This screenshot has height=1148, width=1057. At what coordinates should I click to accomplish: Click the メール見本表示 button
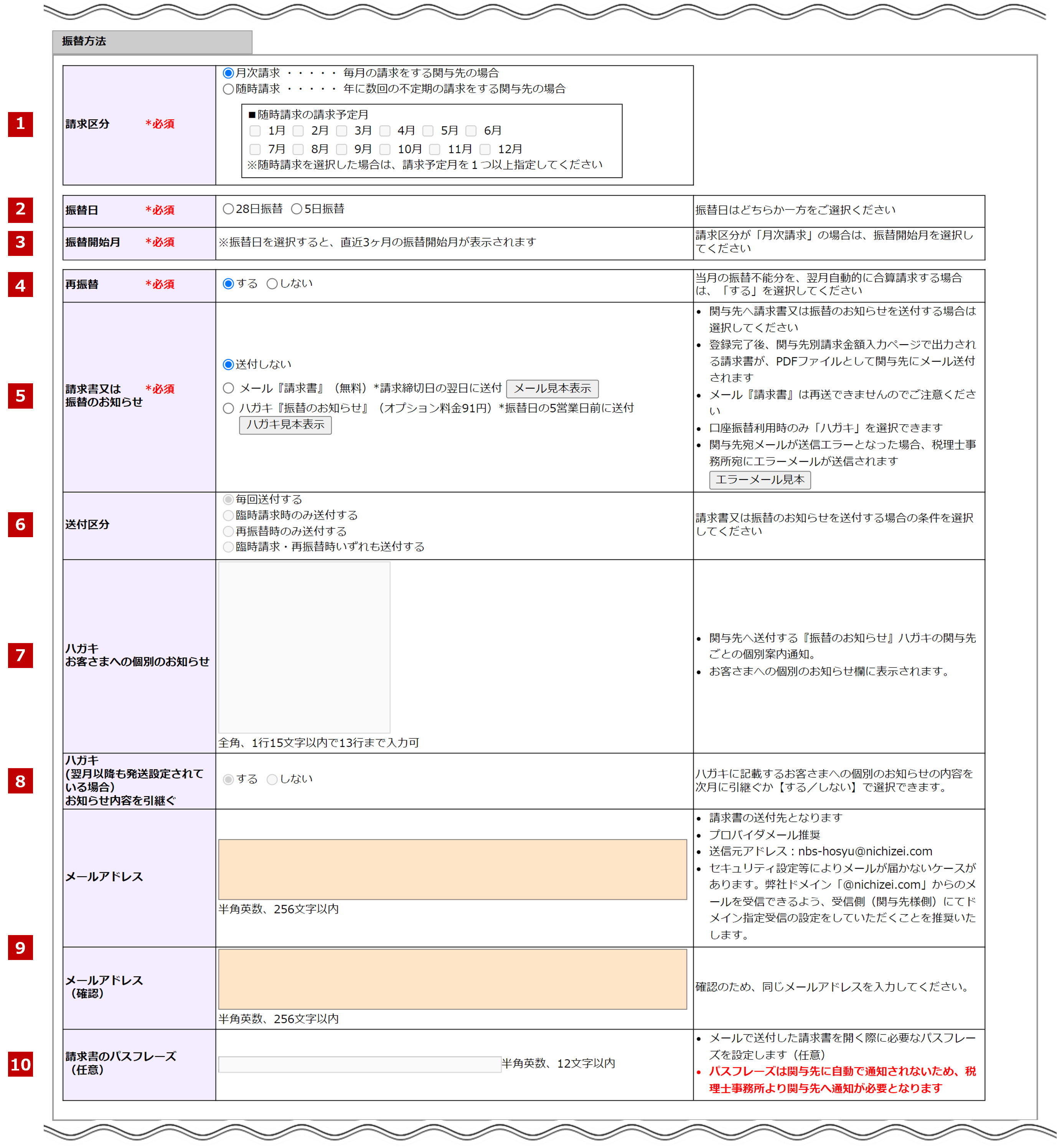coord(552,389)
